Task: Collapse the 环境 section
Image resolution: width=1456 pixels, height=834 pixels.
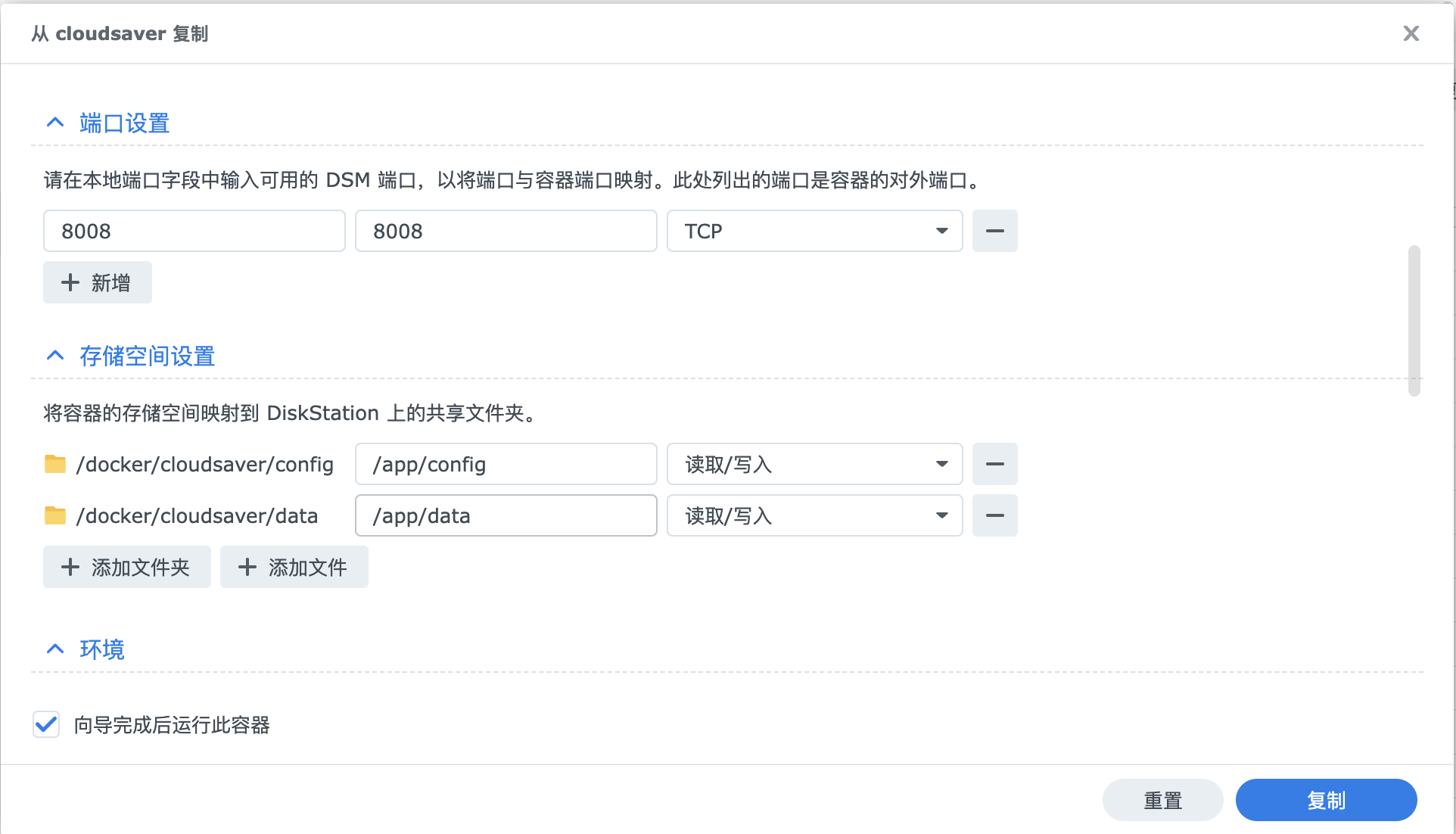Action: [55, 649]
